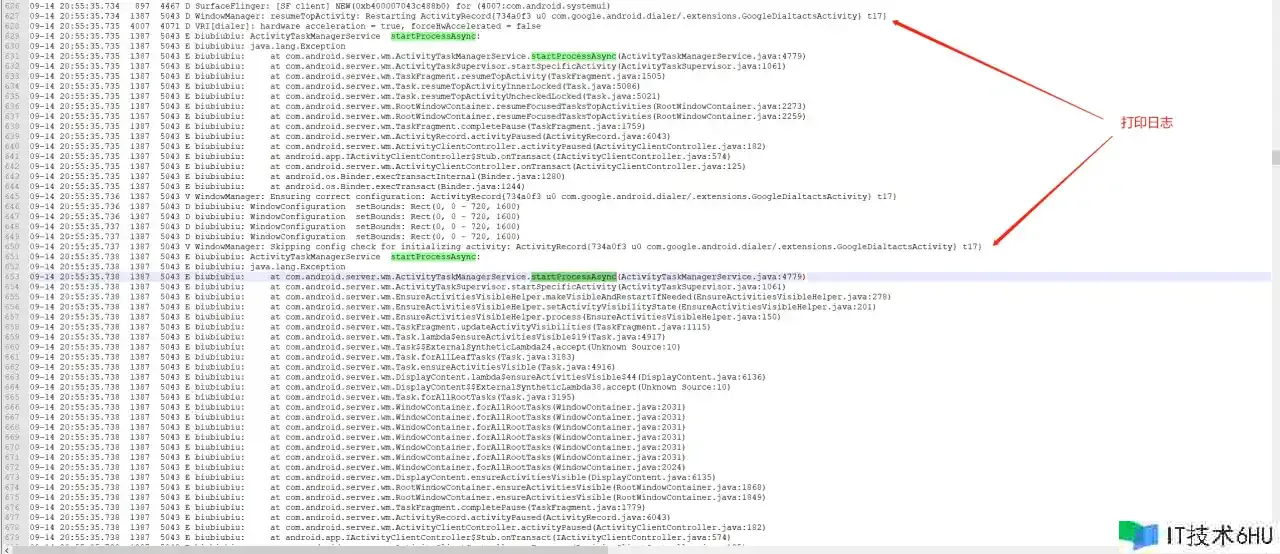
Task: Click highlighted startProcessAsync on line 653
Action: (573, 276)
